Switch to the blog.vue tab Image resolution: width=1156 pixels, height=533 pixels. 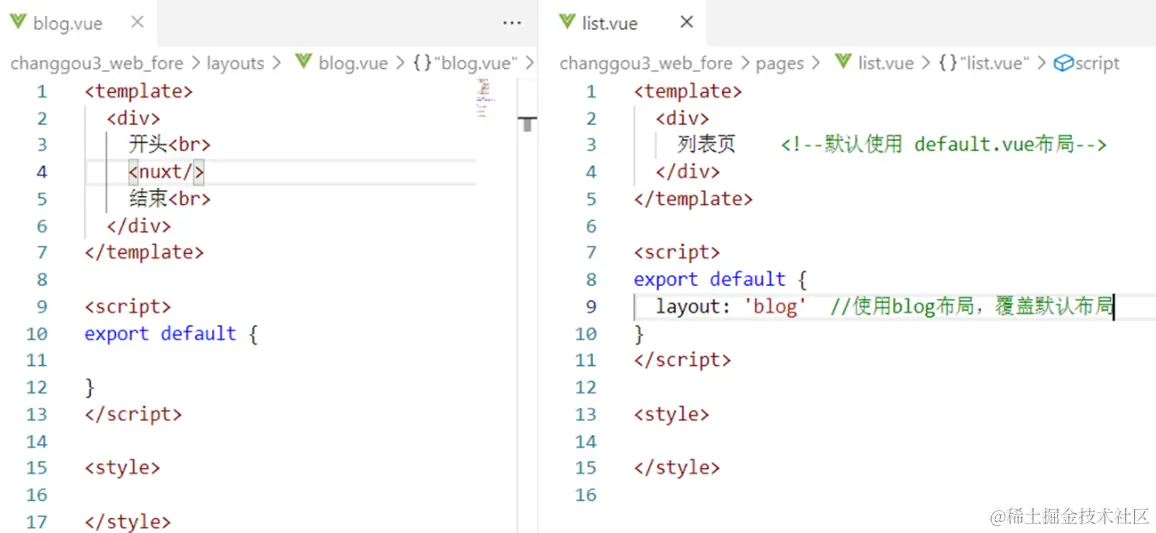78,23
